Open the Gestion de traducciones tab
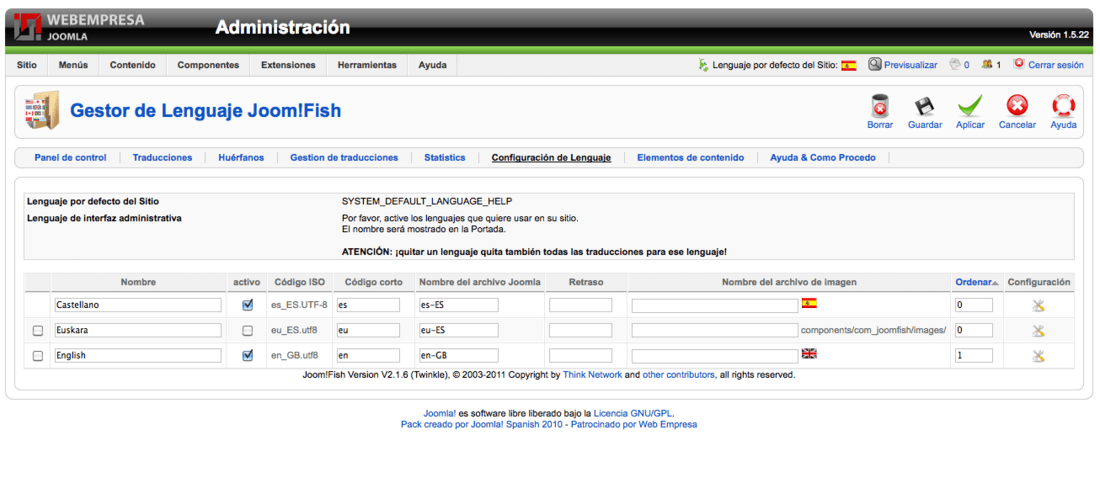This screenshot has height=483, width=1100. [344, 158]
